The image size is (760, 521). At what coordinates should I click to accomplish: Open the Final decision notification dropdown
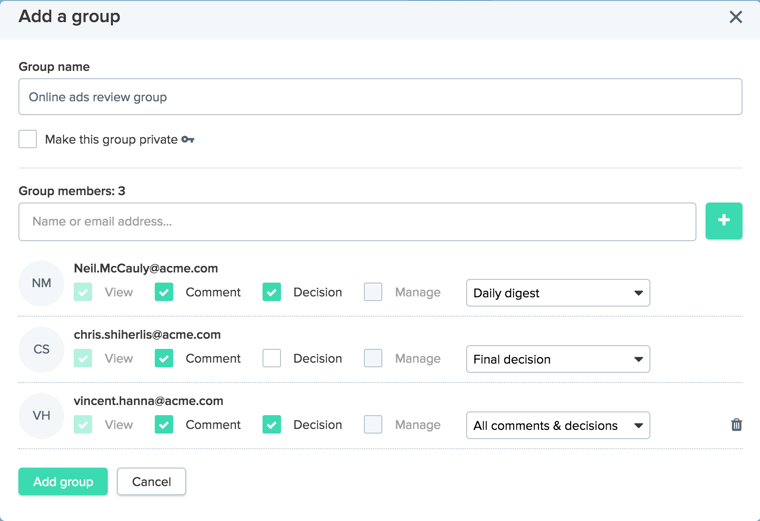[x=557, y=359]
